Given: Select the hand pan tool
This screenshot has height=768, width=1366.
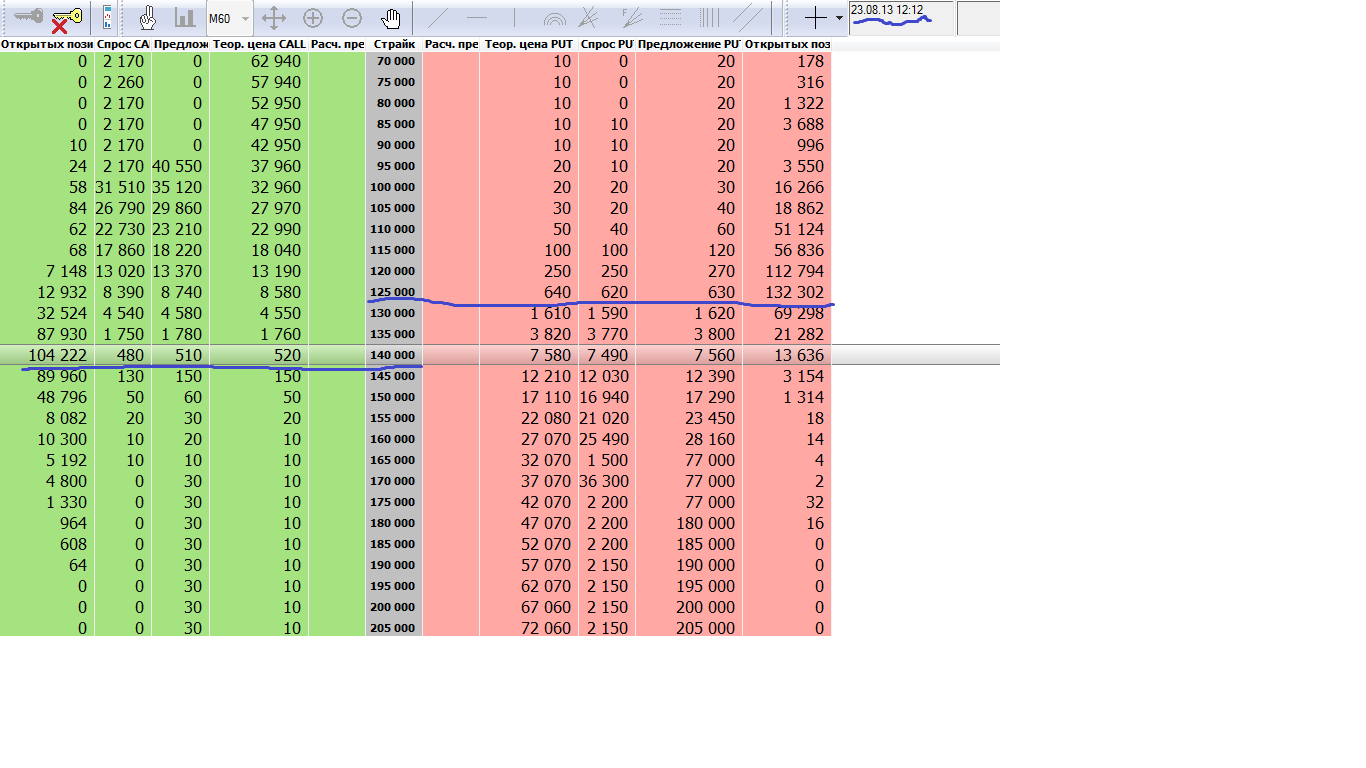Looking at the screenshot, I should tap(391, 18).
